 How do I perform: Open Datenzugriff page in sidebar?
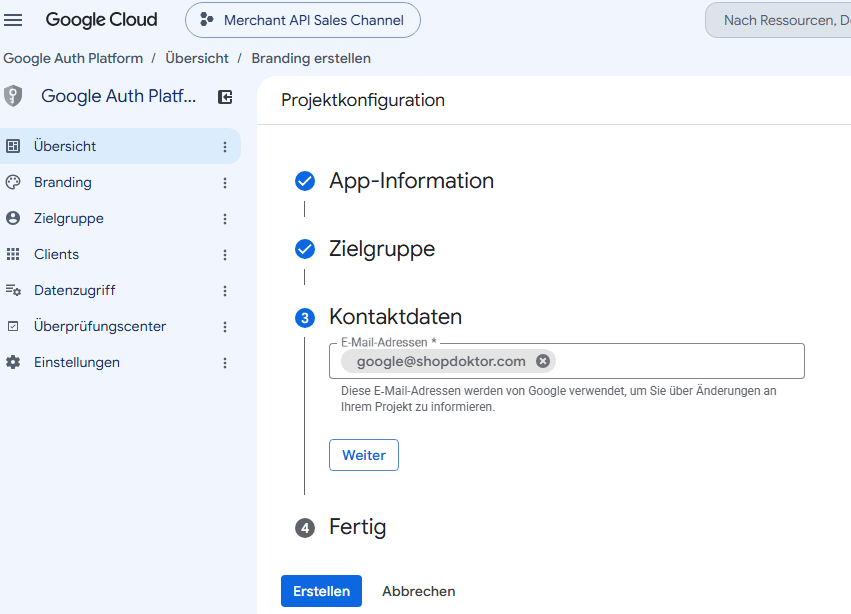(x=120, y=290)
